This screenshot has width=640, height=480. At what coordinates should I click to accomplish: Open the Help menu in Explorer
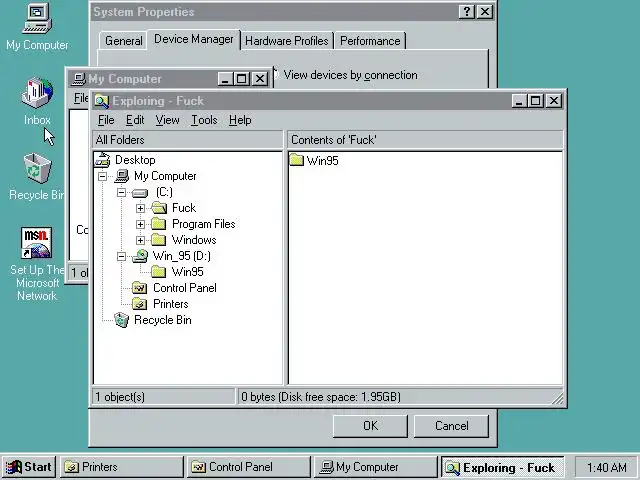tap(240, 120)
